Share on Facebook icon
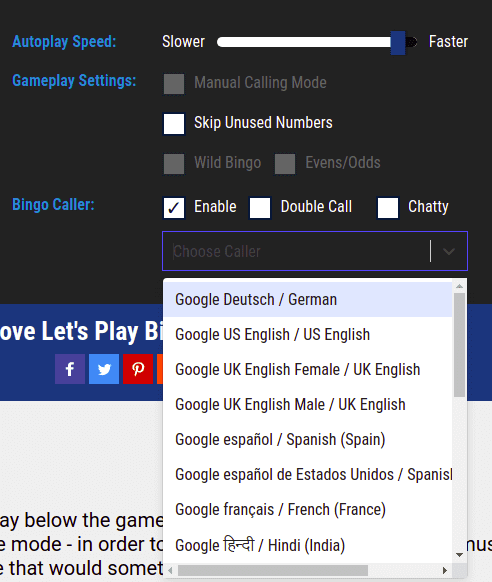This screenshot has height=582, width=492. click(x=70, y=369)
